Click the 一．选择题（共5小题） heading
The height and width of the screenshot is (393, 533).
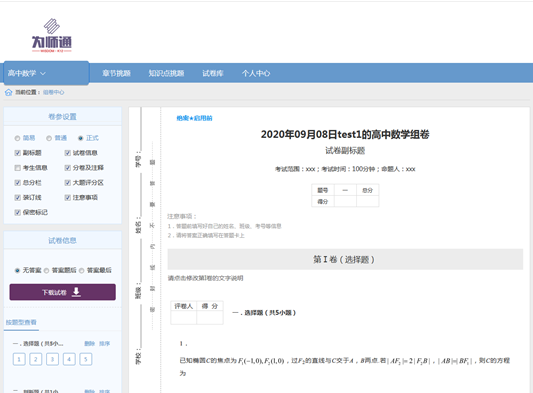tap(264, 312)
